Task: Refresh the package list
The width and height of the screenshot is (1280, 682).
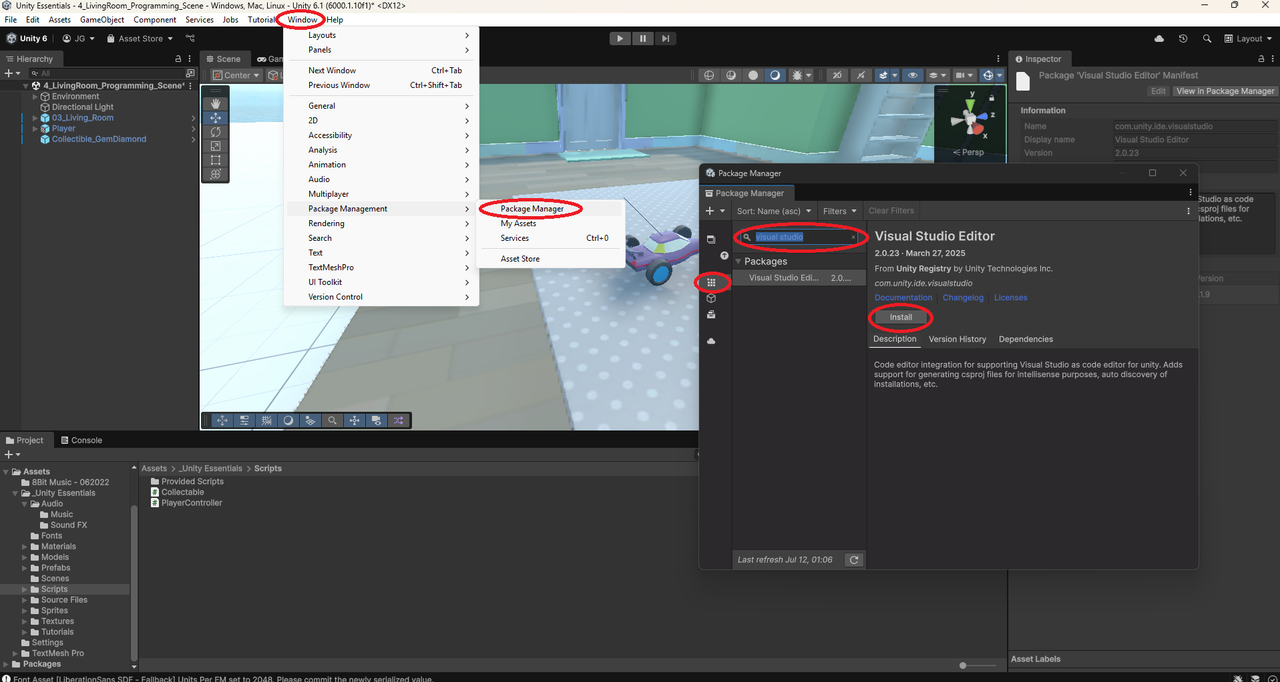Action: 854,560
